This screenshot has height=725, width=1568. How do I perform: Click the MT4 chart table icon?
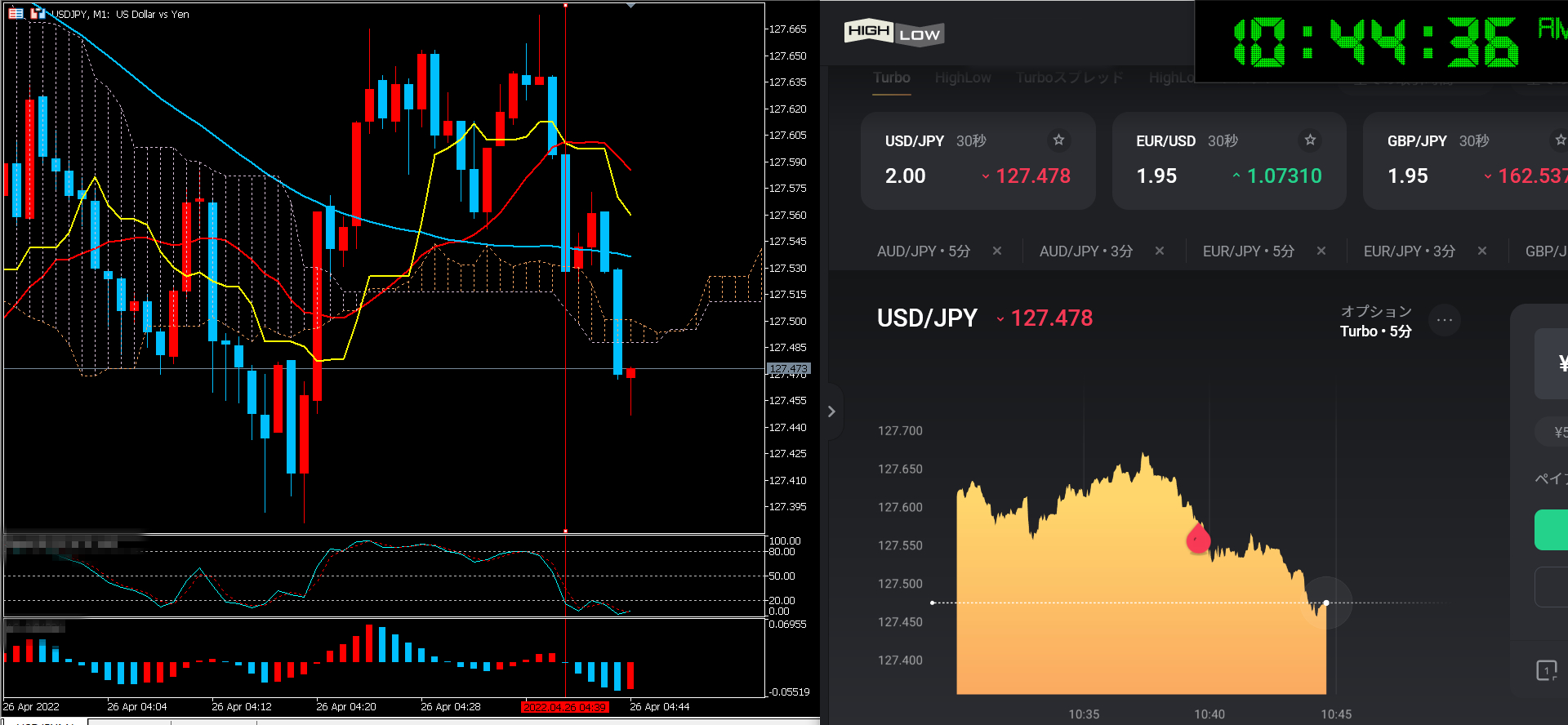click(16, 13)
